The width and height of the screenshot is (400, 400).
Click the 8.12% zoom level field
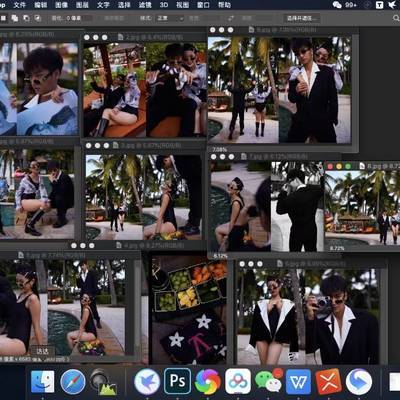[x=220, y=256]
